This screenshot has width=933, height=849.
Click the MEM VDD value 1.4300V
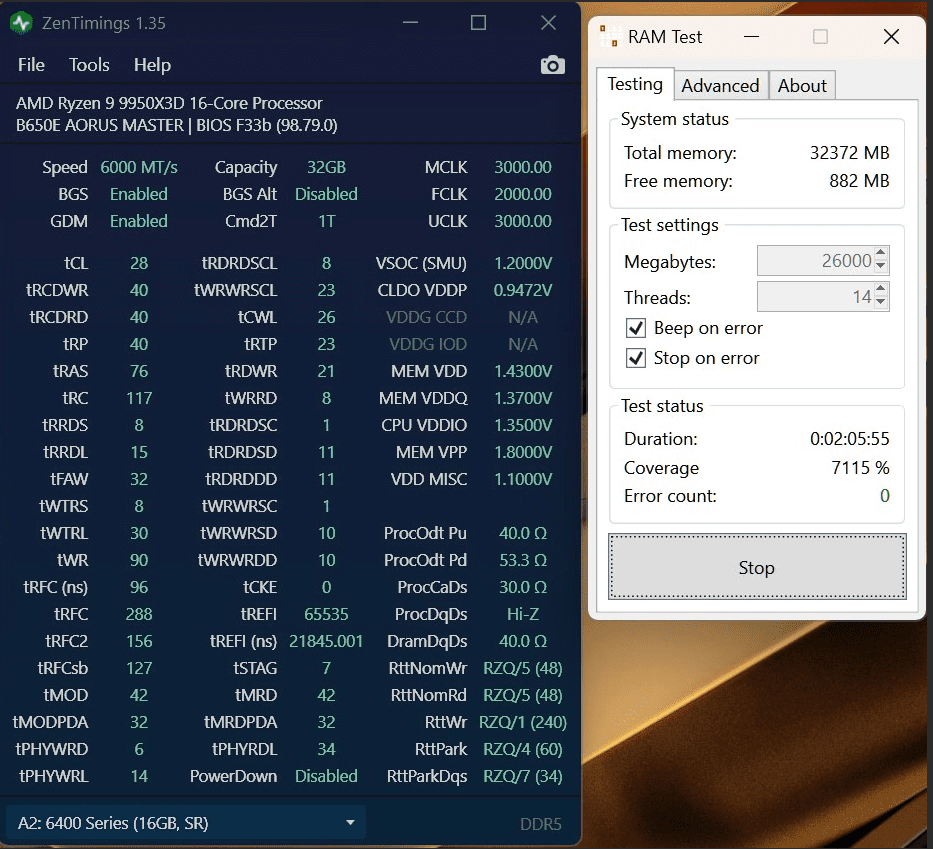(x=522, y=371)
